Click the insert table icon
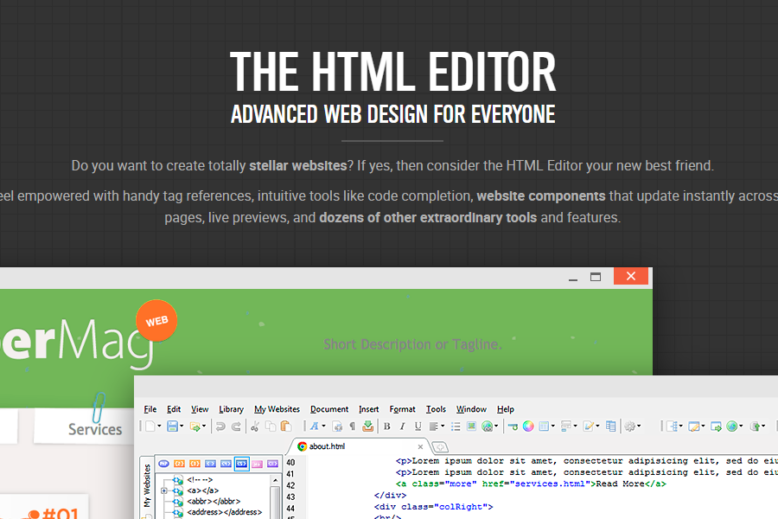 coord(544,426)
